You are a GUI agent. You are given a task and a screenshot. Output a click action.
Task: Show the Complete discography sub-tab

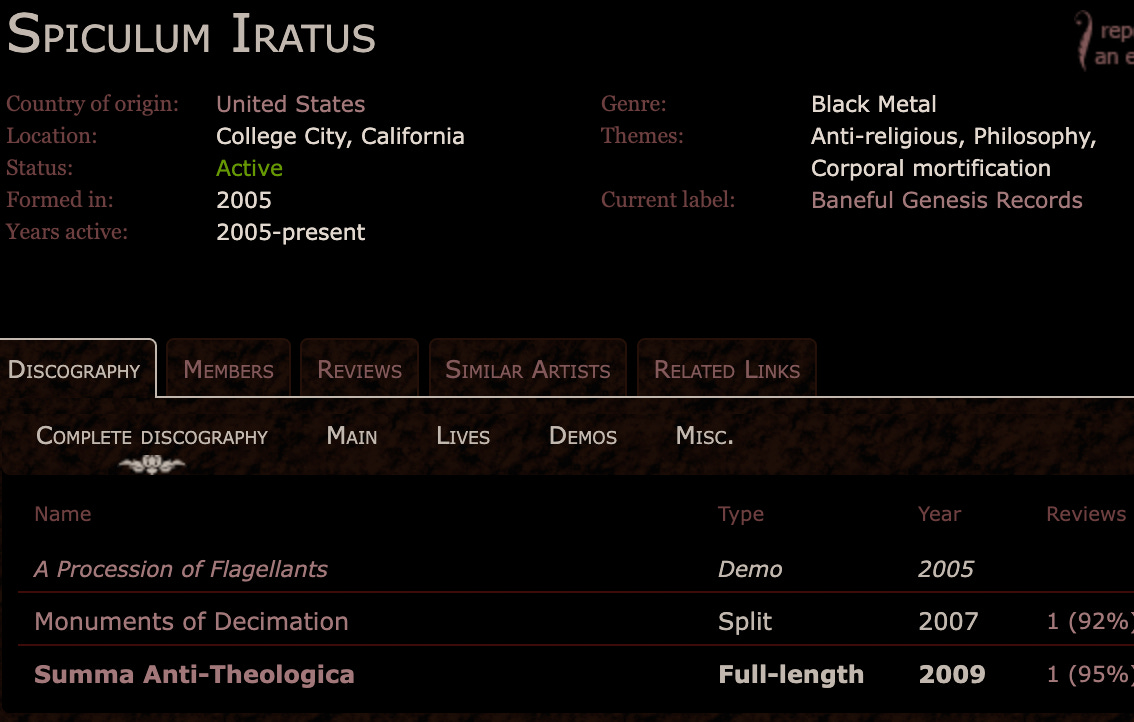pos(152,436)
